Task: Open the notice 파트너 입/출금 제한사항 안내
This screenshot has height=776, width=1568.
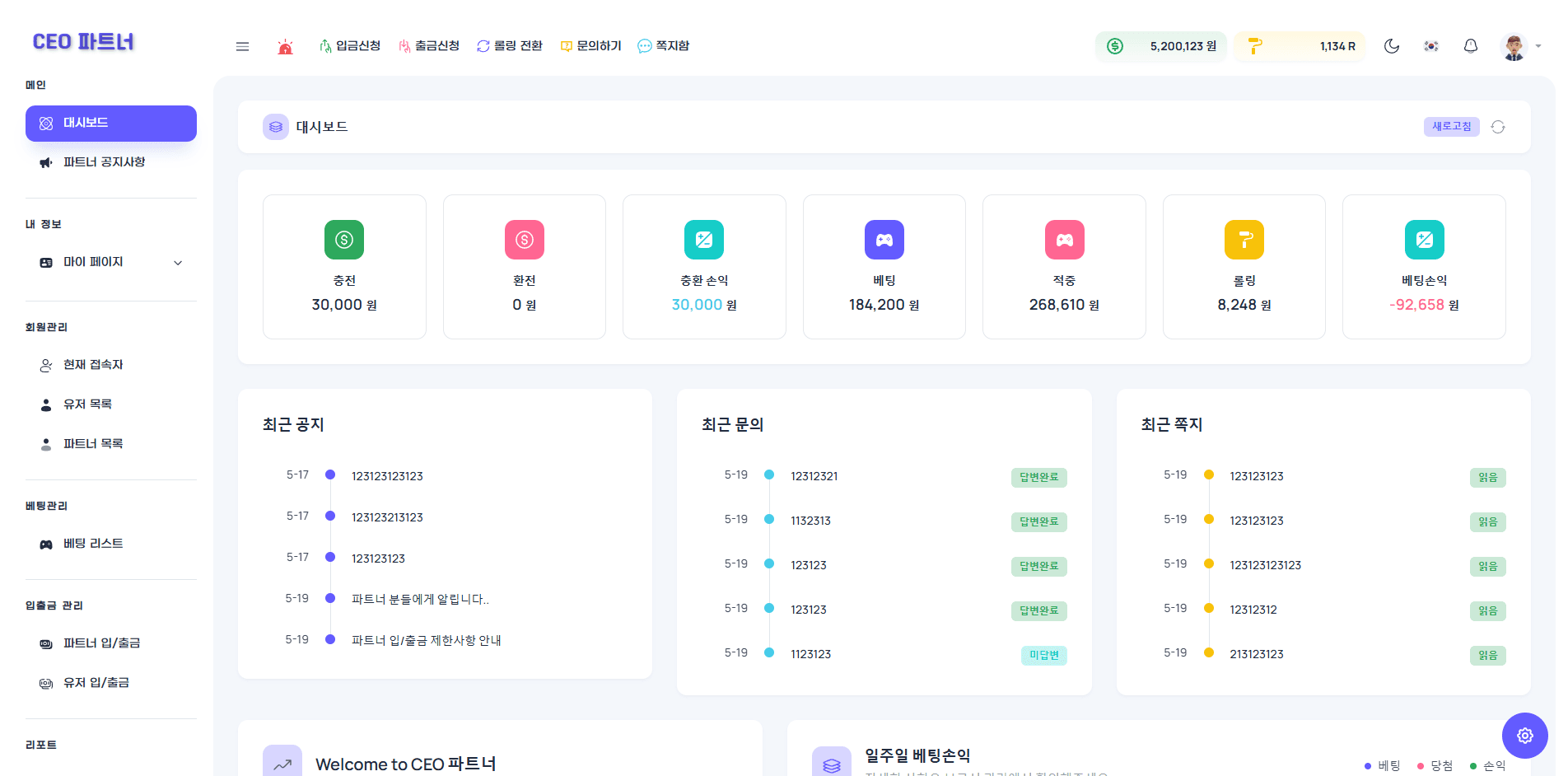Action: coord(426,640)
